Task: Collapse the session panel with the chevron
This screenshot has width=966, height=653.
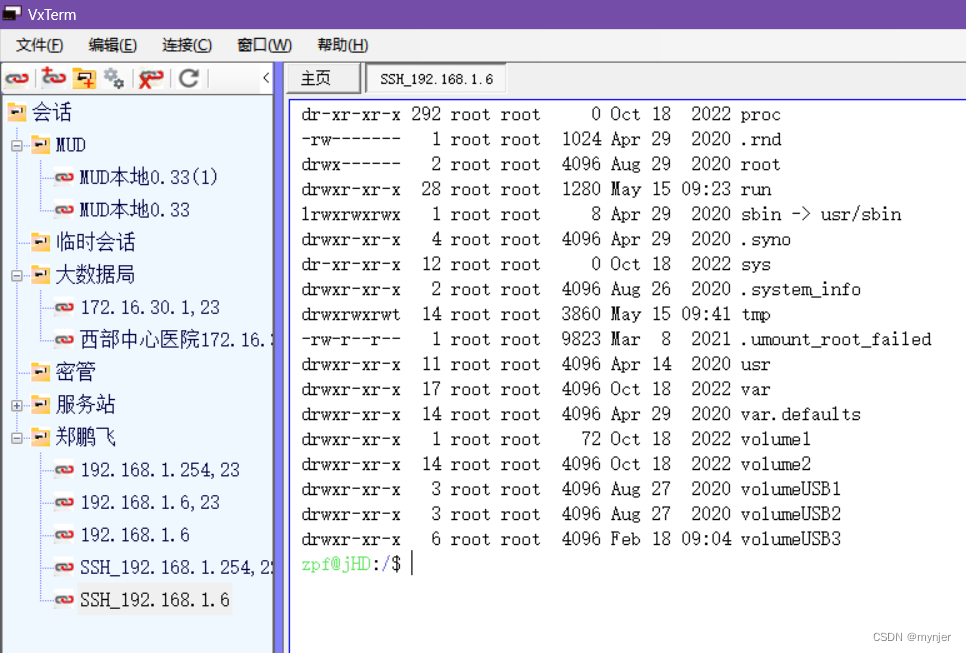Action: (266, 78)
